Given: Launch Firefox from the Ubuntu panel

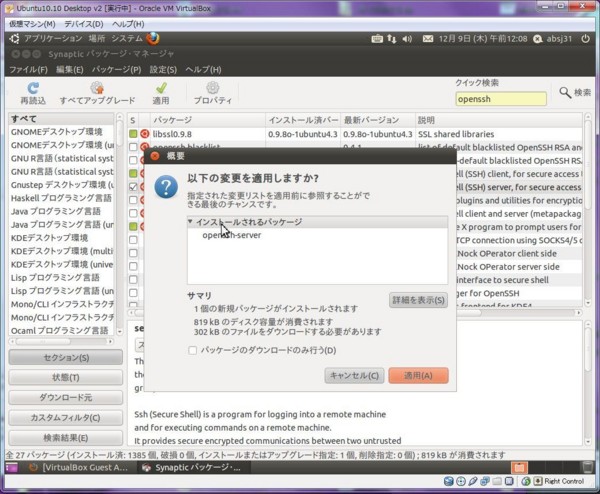Looking at the screenshot, I should (x=153, y=38).
